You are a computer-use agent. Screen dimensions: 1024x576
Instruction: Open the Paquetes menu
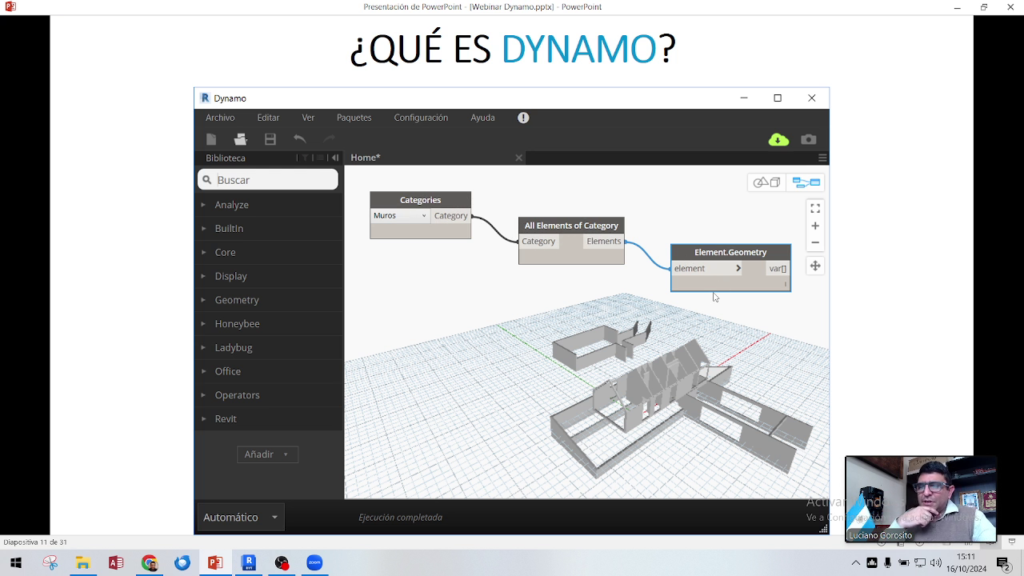(355, 117)
